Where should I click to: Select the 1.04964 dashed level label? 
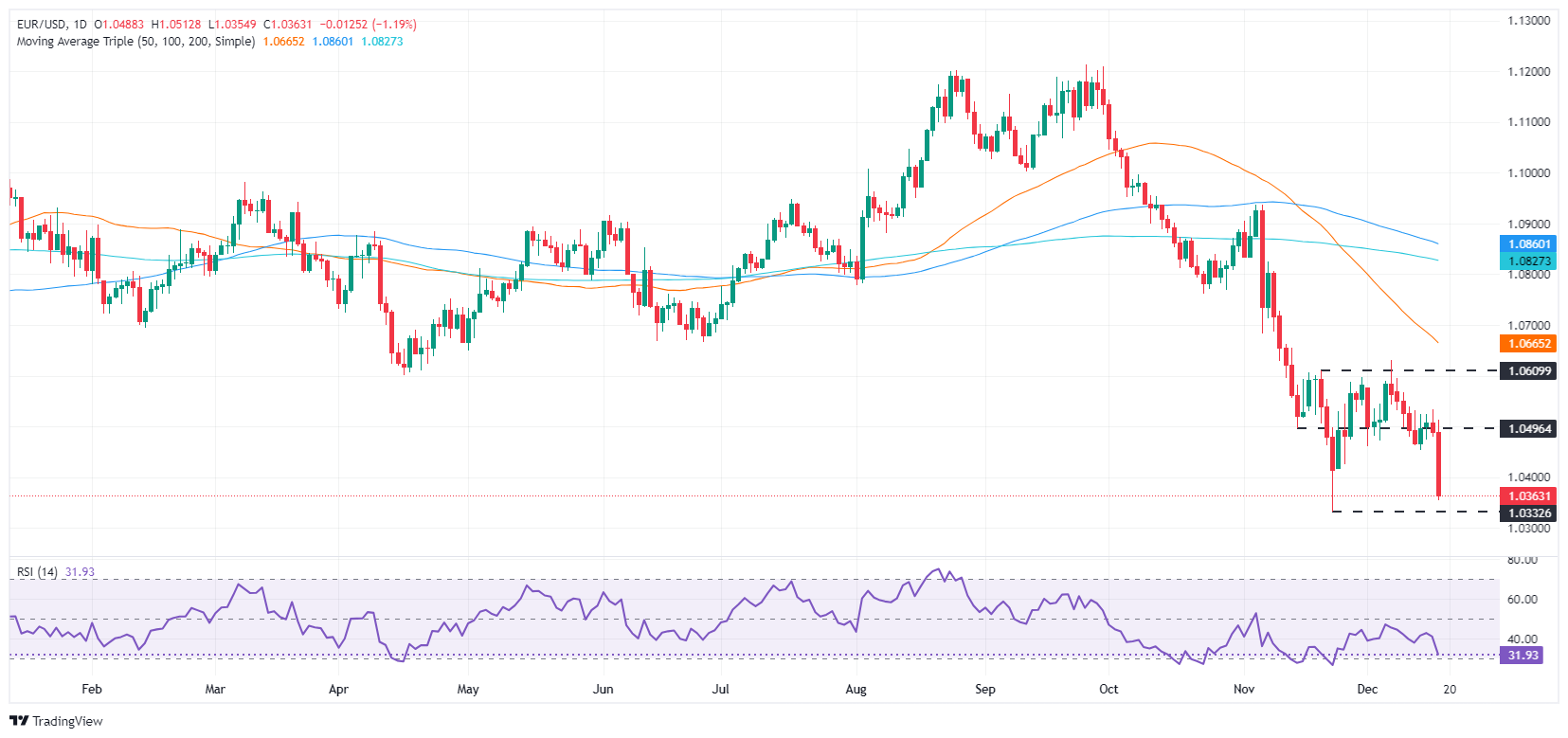pos(1529,429)
